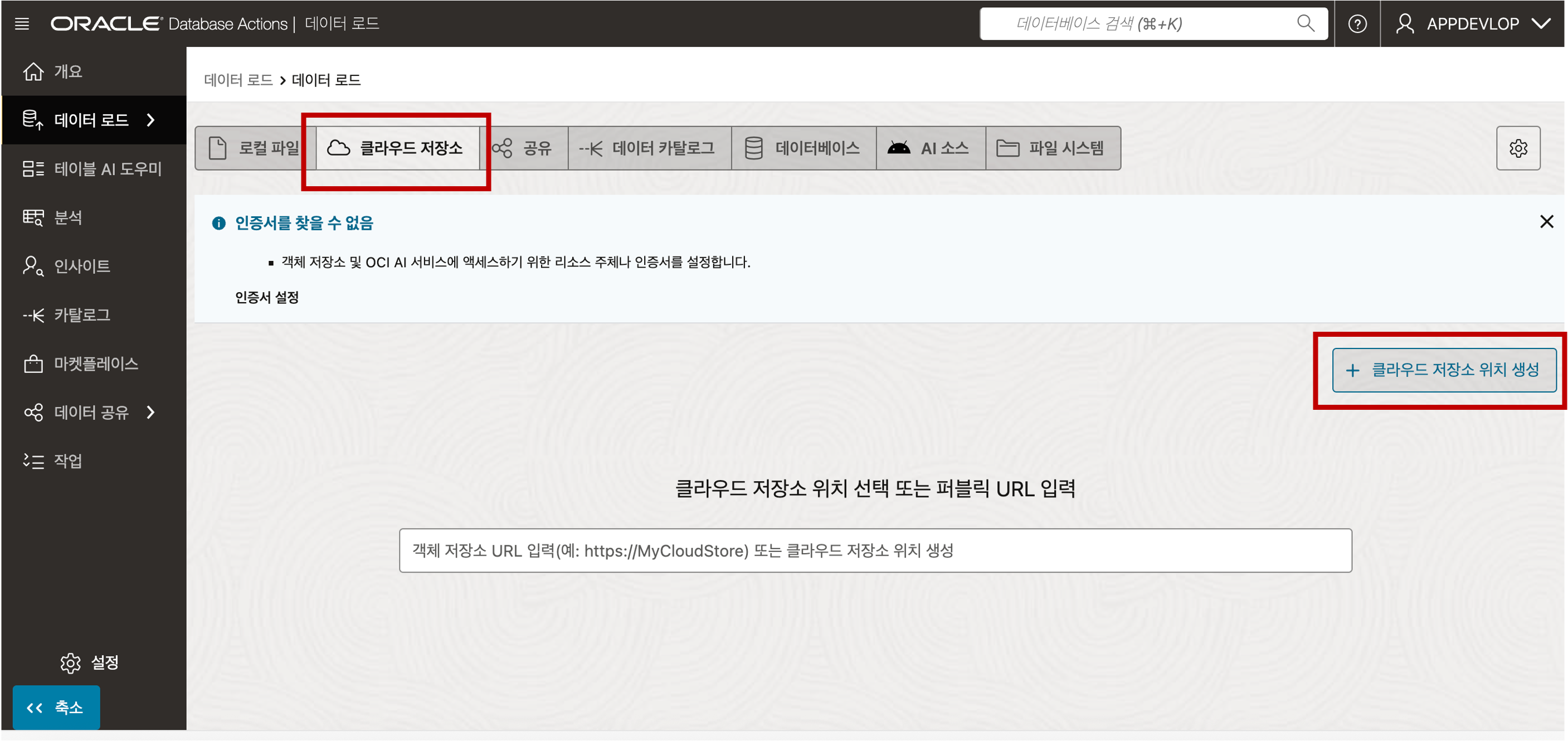Open 인사이트 in the sidebar
This screenshot has height=741, width=1568.
click(94, 266)
